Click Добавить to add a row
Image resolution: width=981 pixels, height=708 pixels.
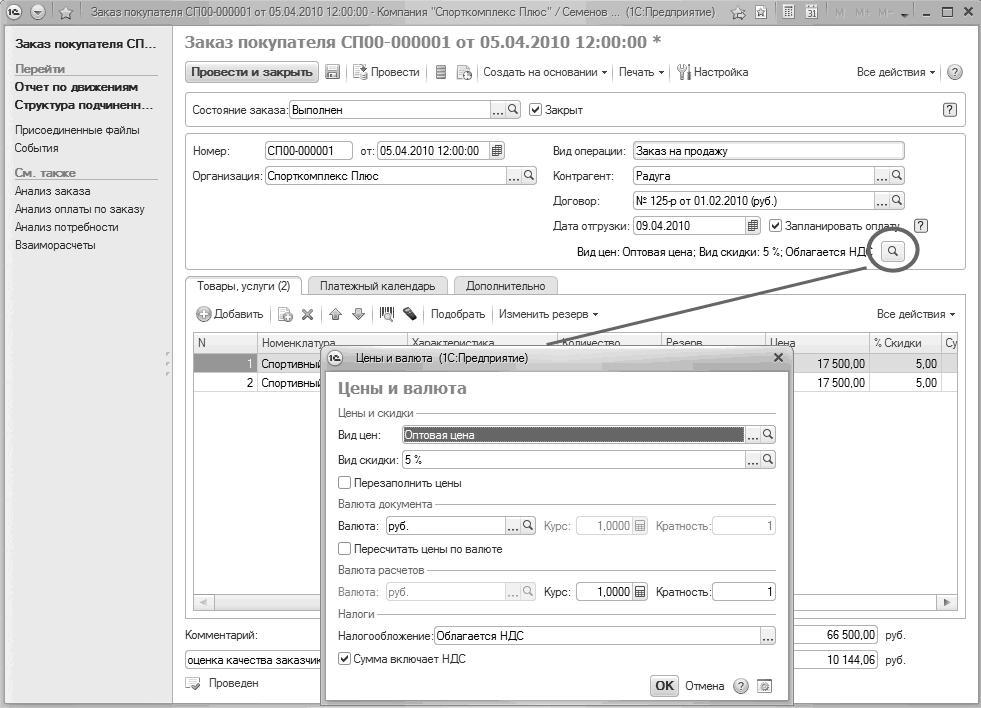pos(230,314)
